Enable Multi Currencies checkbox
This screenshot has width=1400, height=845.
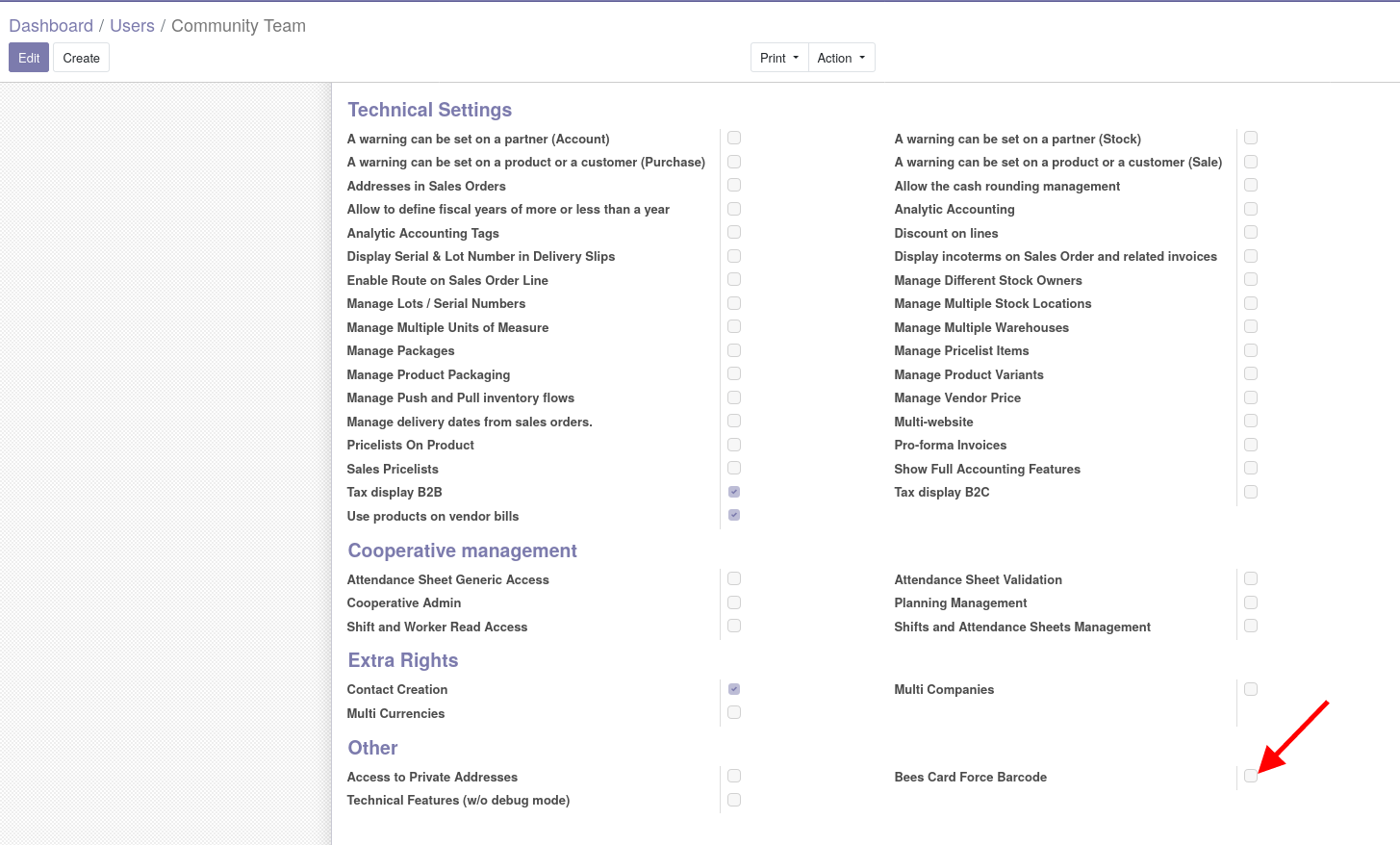[734, 712]
